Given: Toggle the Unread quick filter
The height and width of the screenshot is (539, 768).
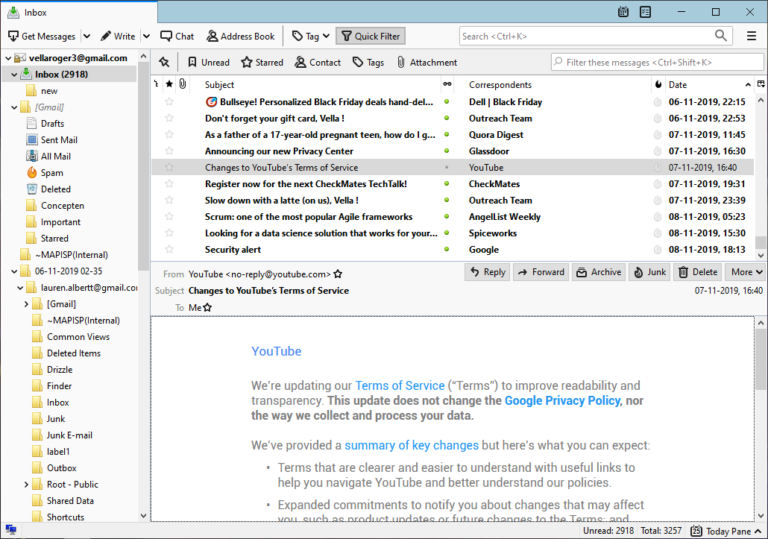Looking at the screenshot, I should click(209, 62).
